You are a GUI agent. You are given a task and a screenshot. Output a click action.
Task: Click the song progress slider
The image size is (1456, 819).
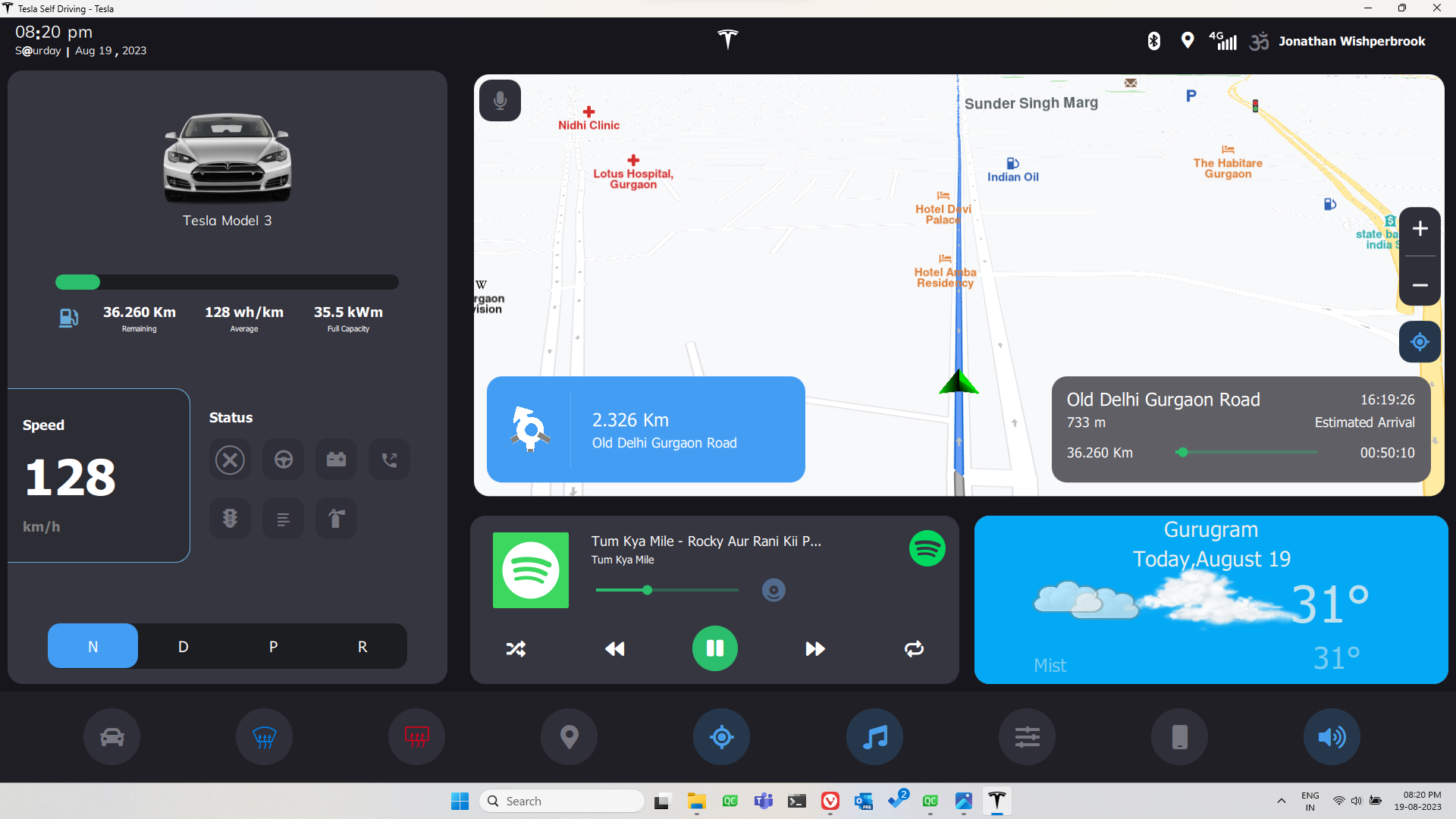pos(667,590)
